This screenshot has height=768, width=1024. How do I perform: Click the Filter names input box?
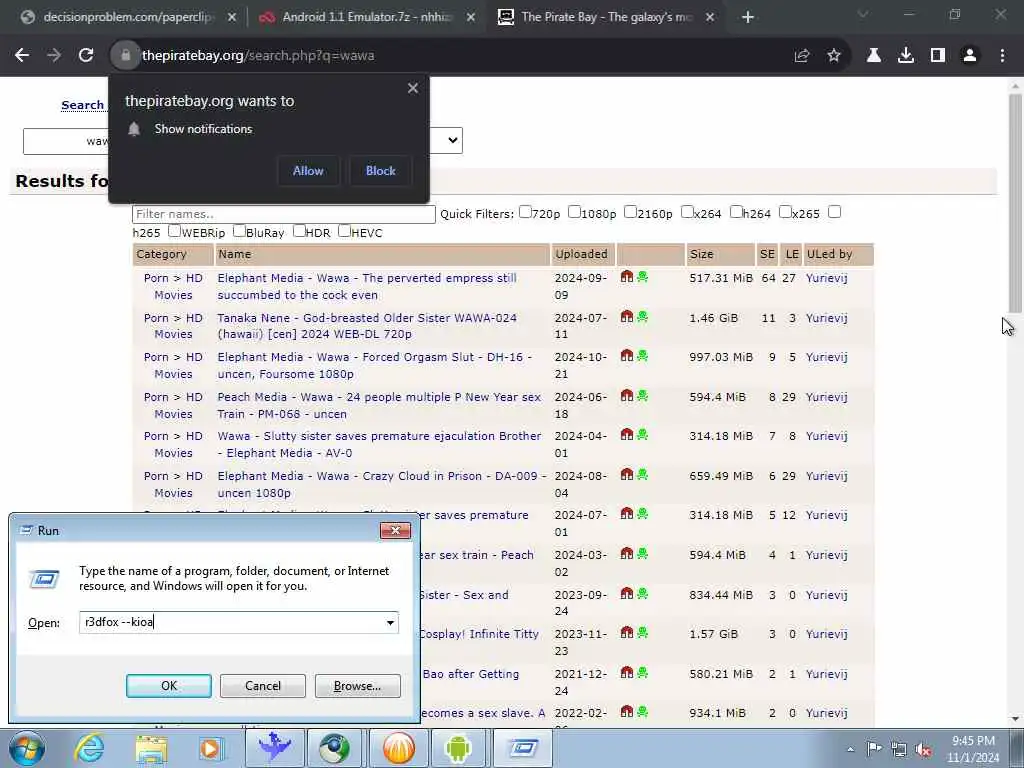(283, 214)
